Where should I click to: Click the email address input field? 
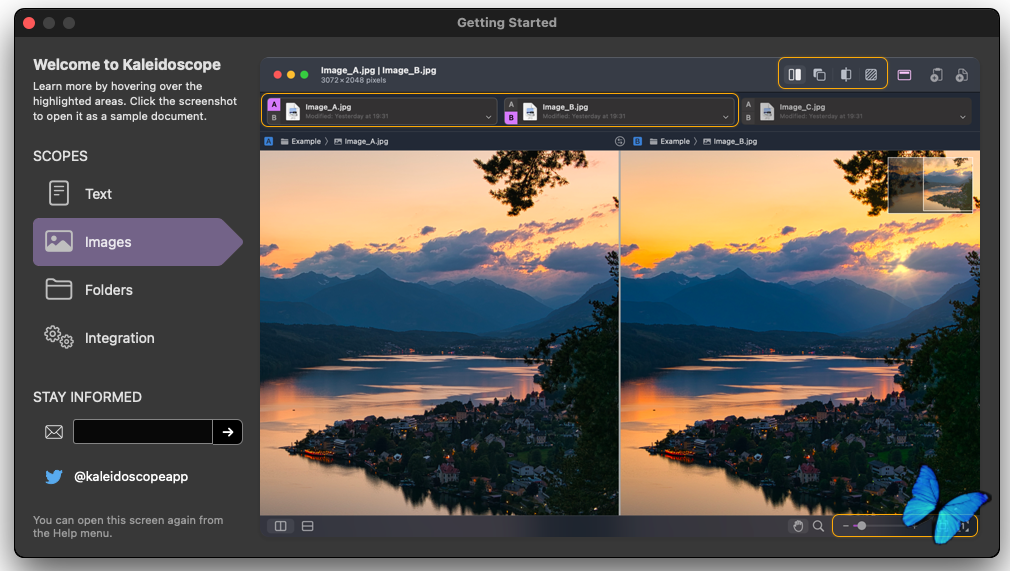pos(143,432)
